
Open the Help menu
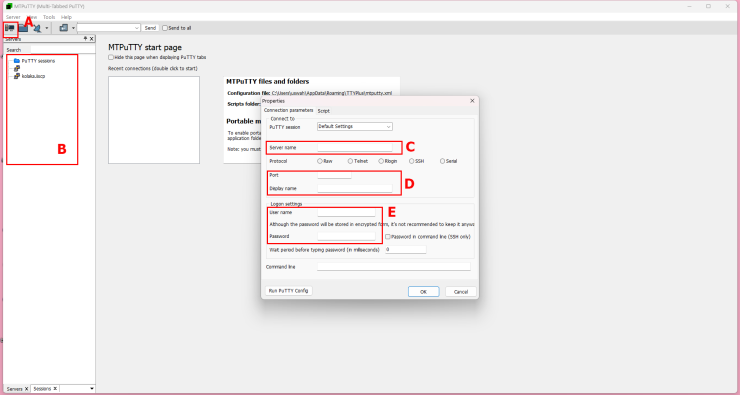coord(66,17)
